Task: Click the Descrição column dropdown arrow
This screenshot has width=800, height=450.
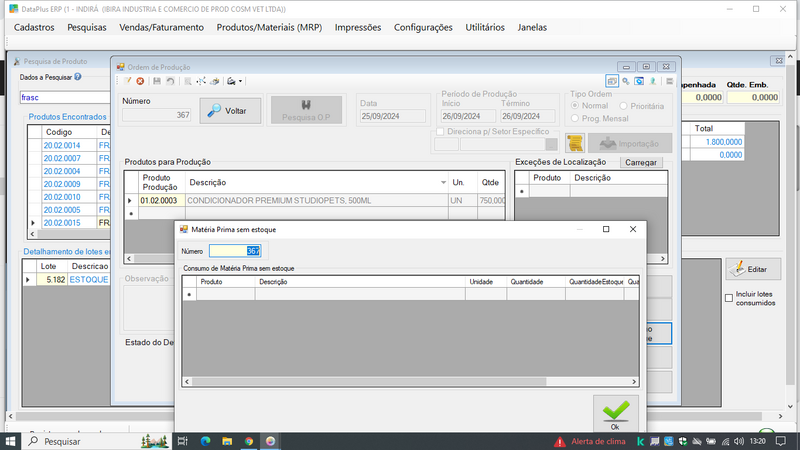Action: [x=443, y=182]
